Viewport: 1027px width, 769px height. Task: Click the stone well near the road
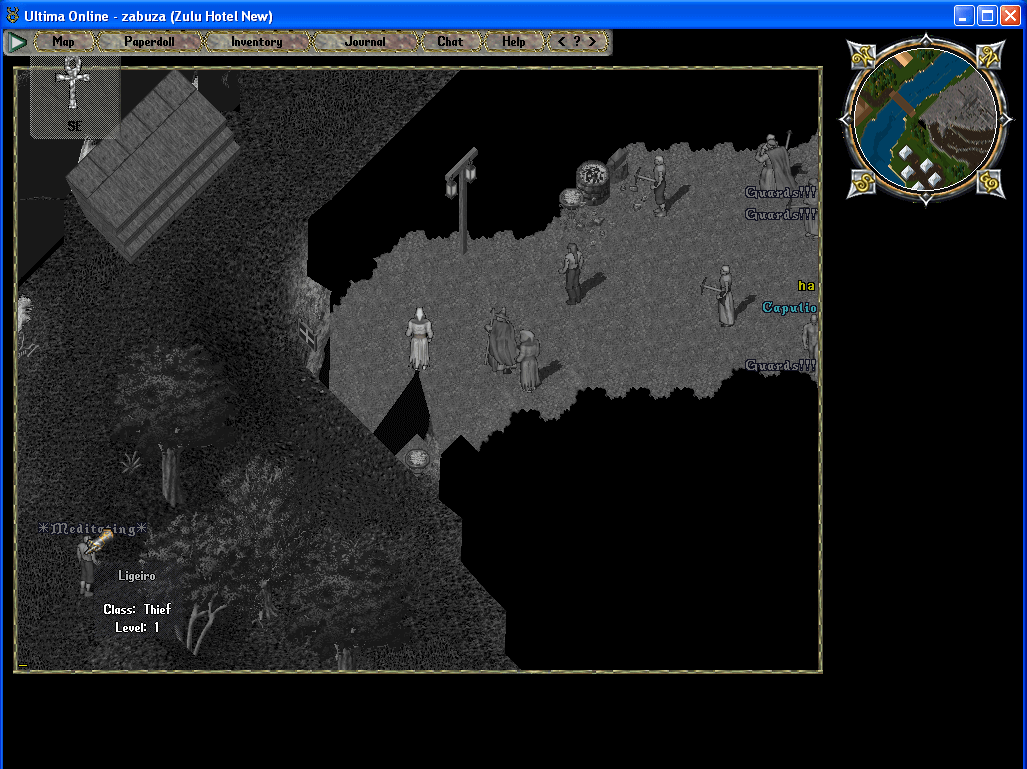(593, 181)
